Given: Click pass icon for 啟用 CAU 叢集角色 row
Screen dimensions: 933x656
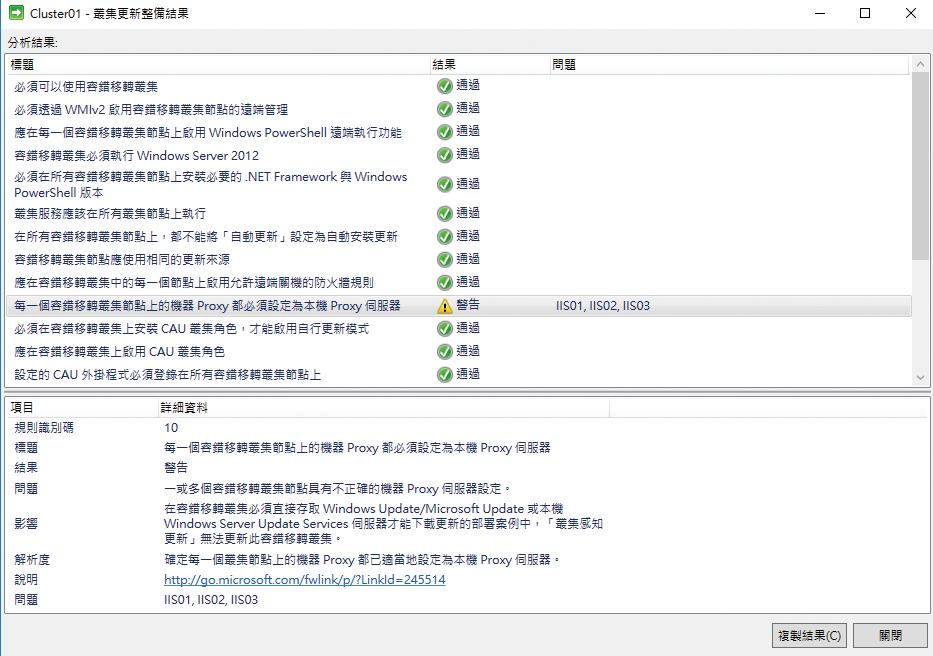Looking at the screenshot, I should coord(444,352).
